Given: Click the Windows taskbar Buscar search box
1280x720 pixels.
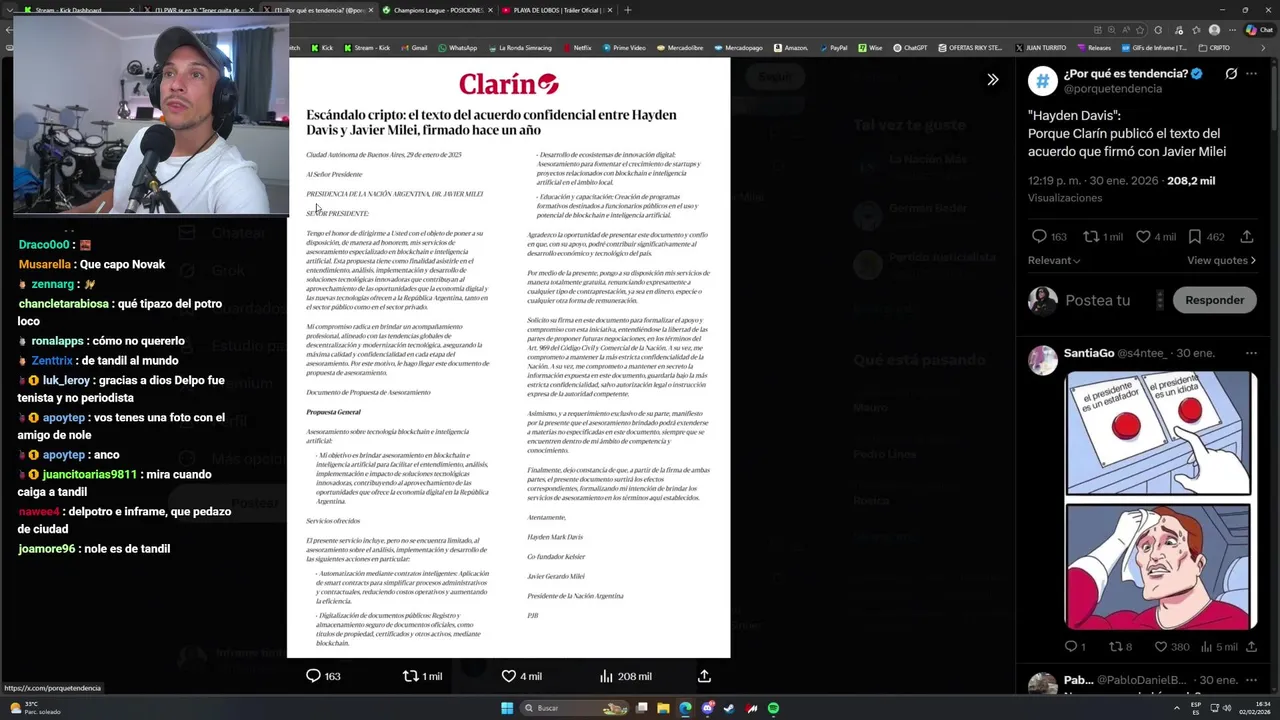Looking at the screenshot, I should pyautogui.click(x=572, y=708).
